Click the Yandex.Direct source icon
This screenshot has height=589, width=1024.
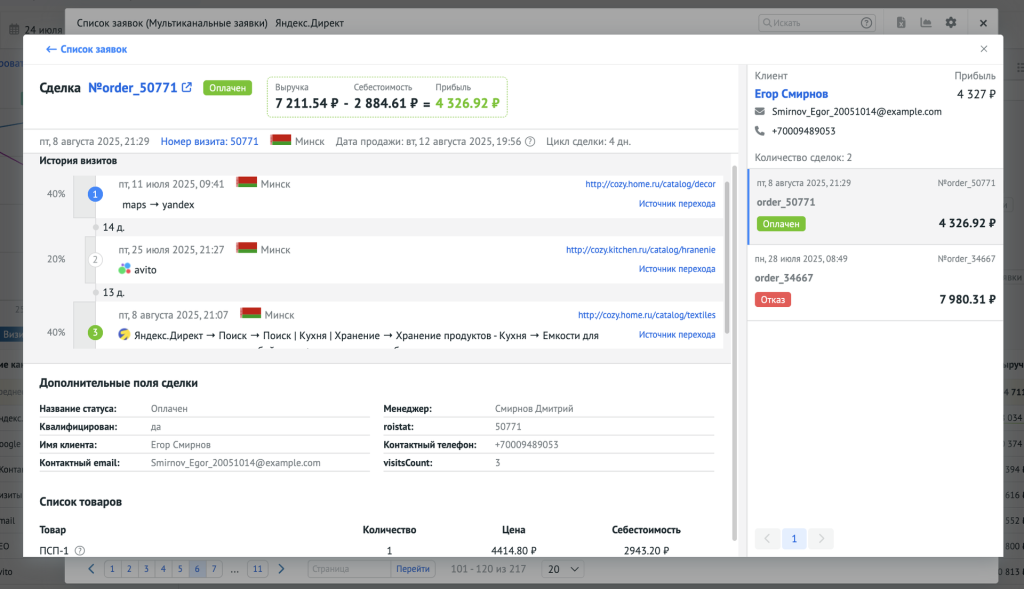pos(124,335)
